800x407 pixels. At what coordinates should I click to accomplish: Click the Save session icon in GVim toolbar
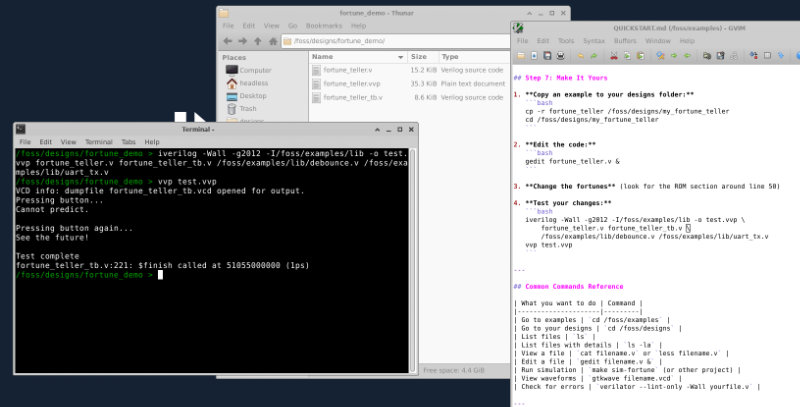tap(720, 56)
